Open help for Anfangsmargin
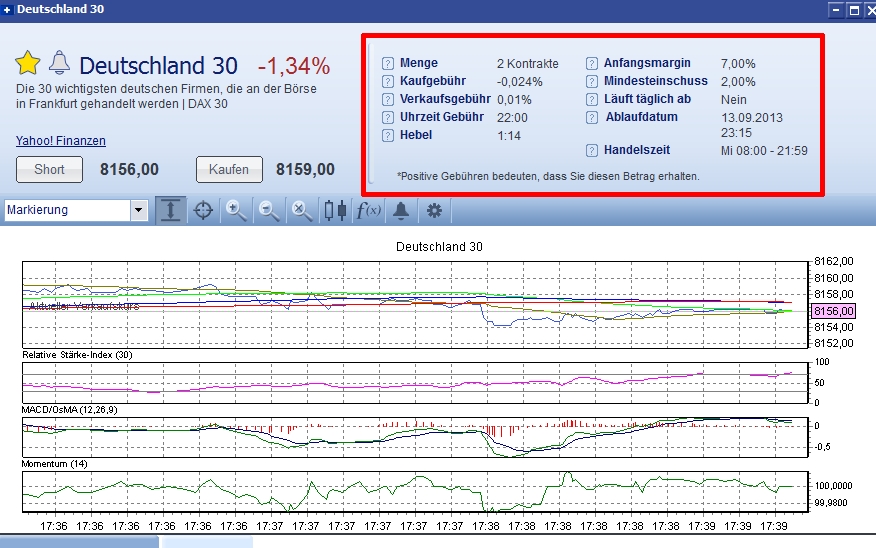This screenshot has height=548, width=876. point(592,64)
